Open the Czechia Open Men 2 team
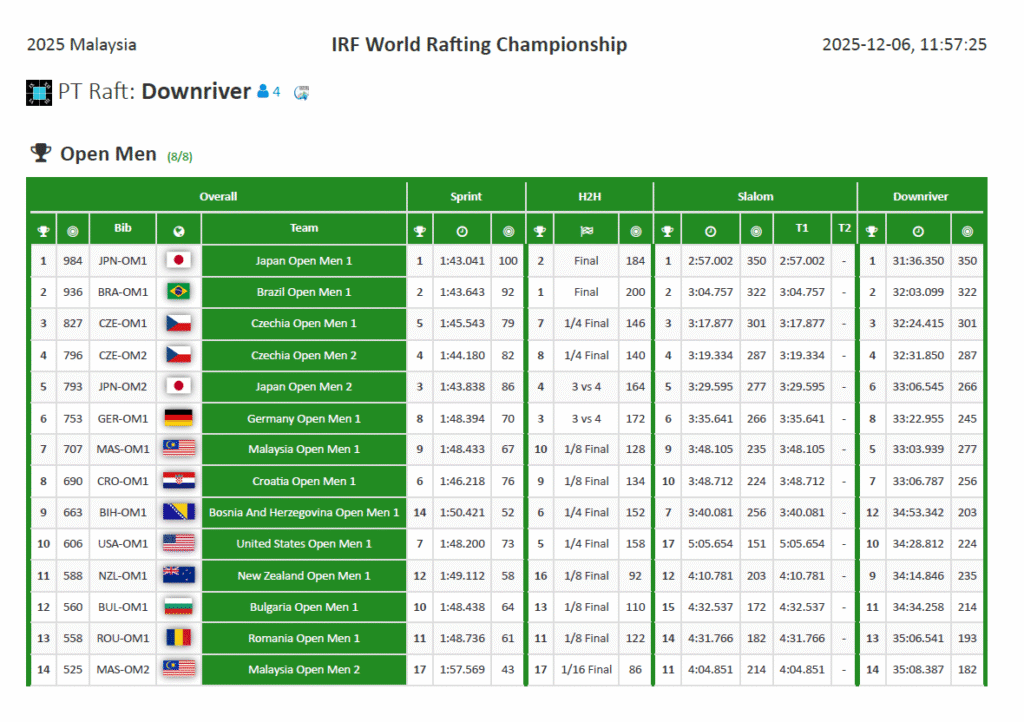The height and width of the screenshot is (722, 1024). [304, 355]
